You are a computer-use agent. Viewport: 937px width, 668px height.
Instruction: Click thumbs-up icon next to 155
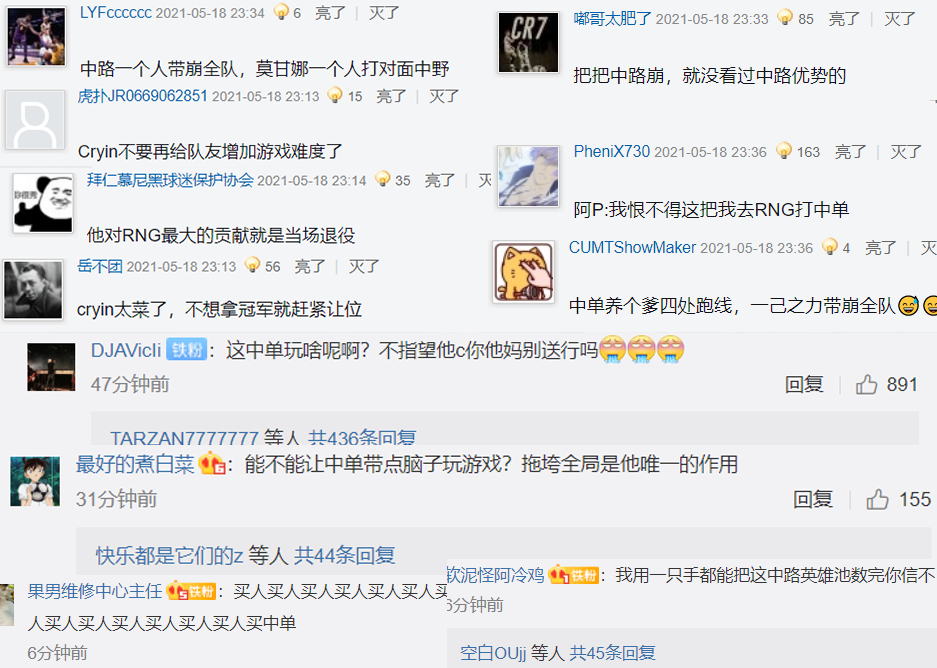pyautogui.click(x=877, y=499)
